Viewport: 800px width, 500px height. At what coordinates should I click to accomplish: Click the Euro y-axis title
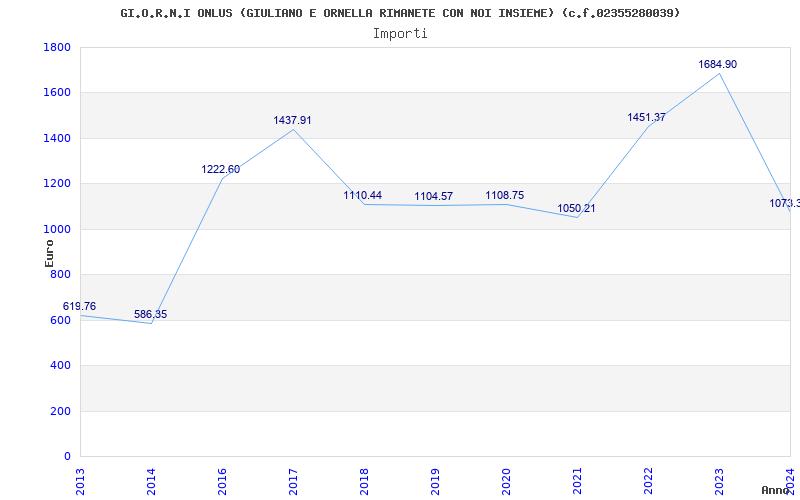pyautogui.click(x=49, y=252)
